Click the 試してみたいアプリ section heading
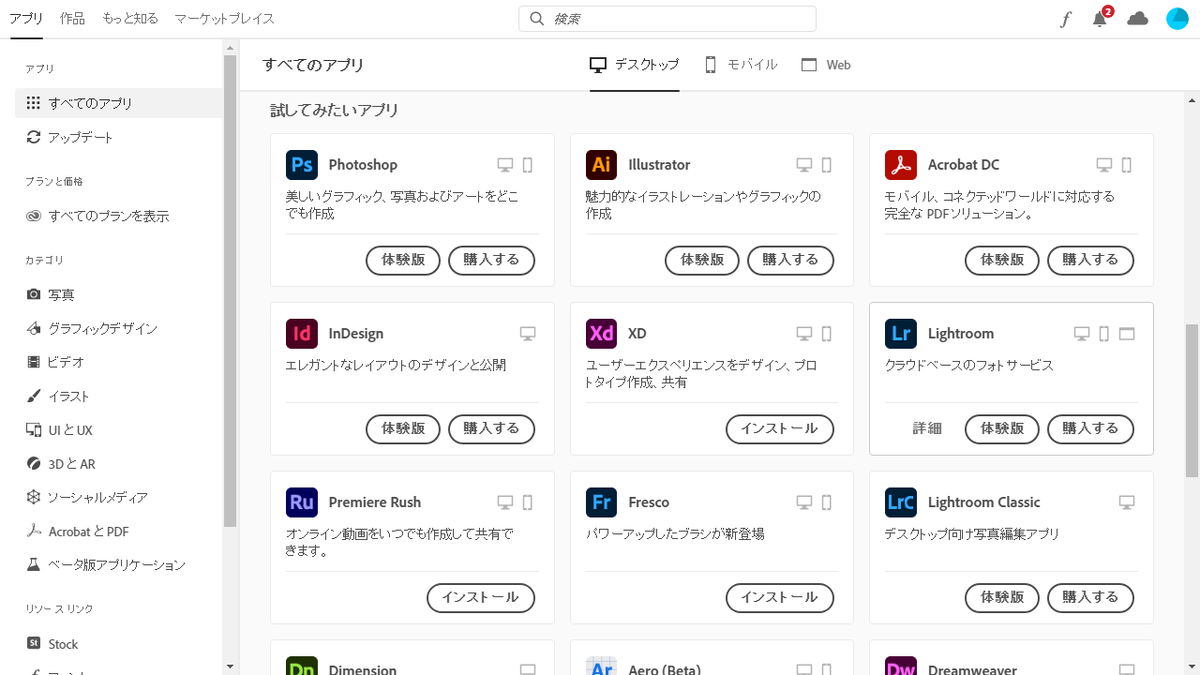The width and height of the screenshot is (1200, 675). coord(334,111)
